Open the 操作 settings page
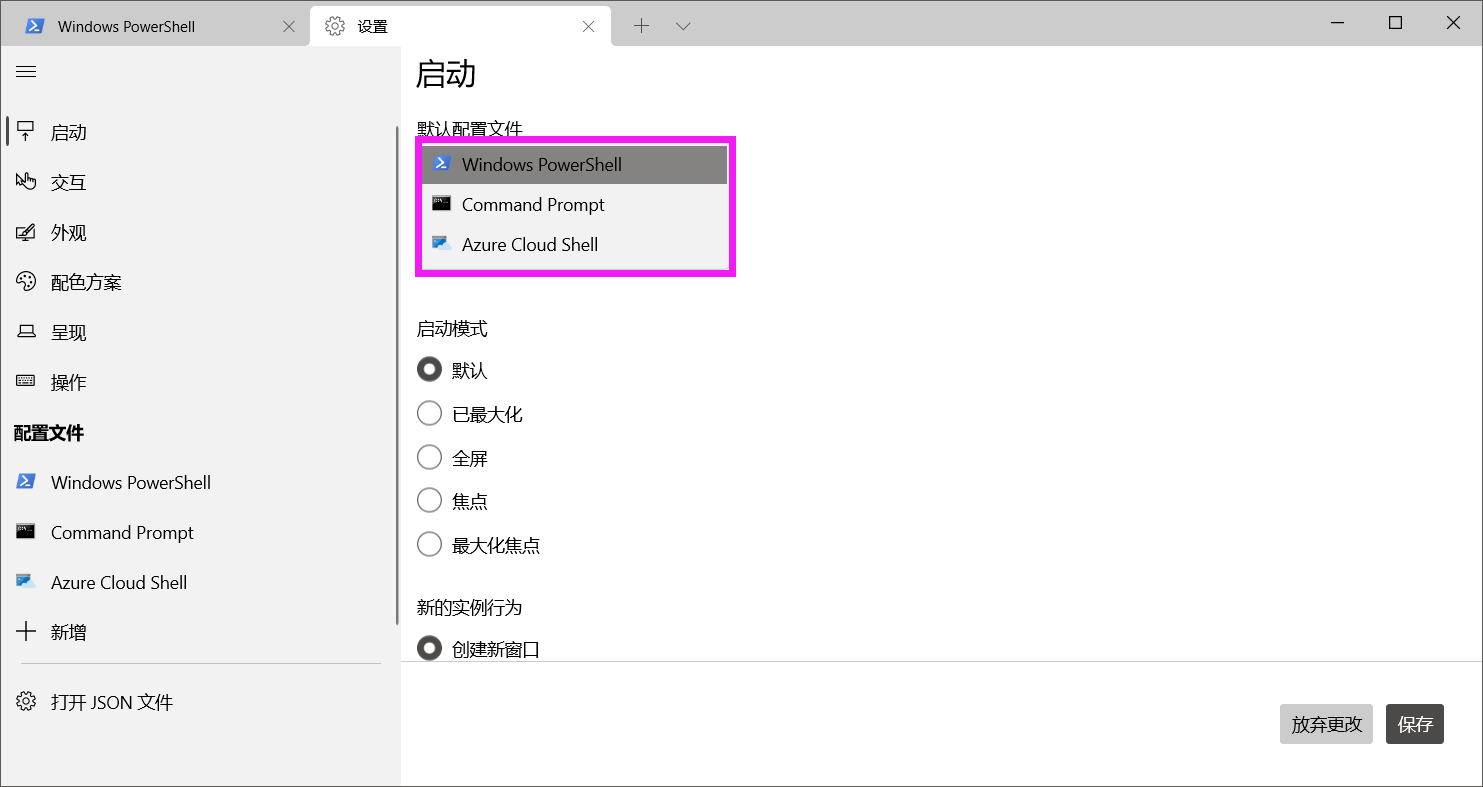Image resolution: width=1483 pixels, height=787 pixels. 200,382
